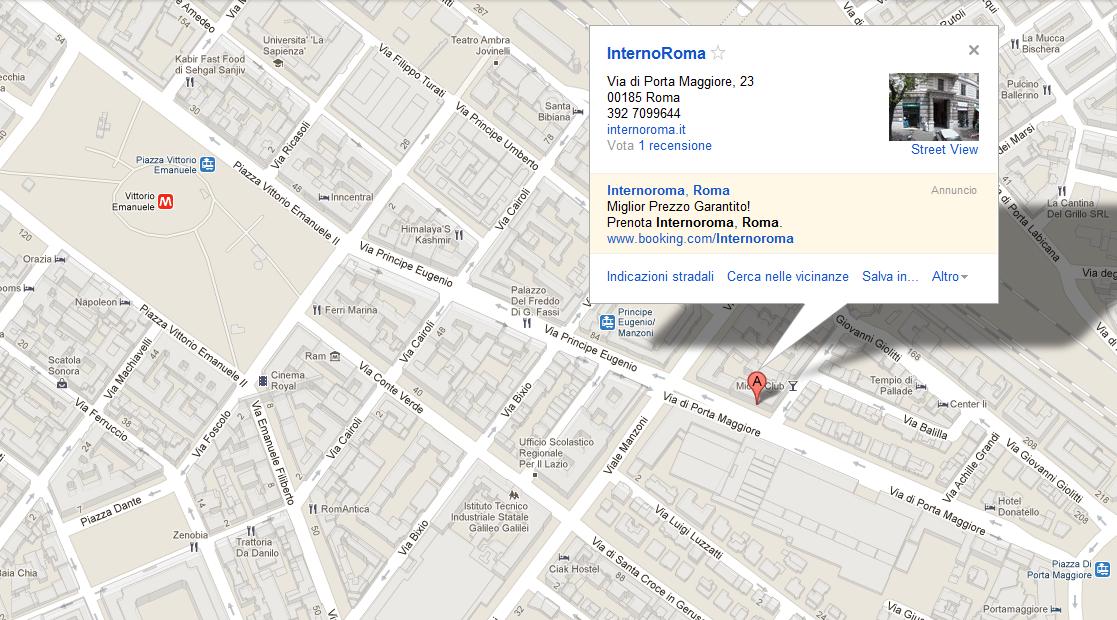This screenshot has height=620, width=1117.
Task: Select the Inncentral hotel bed icon
Action: 323,197
